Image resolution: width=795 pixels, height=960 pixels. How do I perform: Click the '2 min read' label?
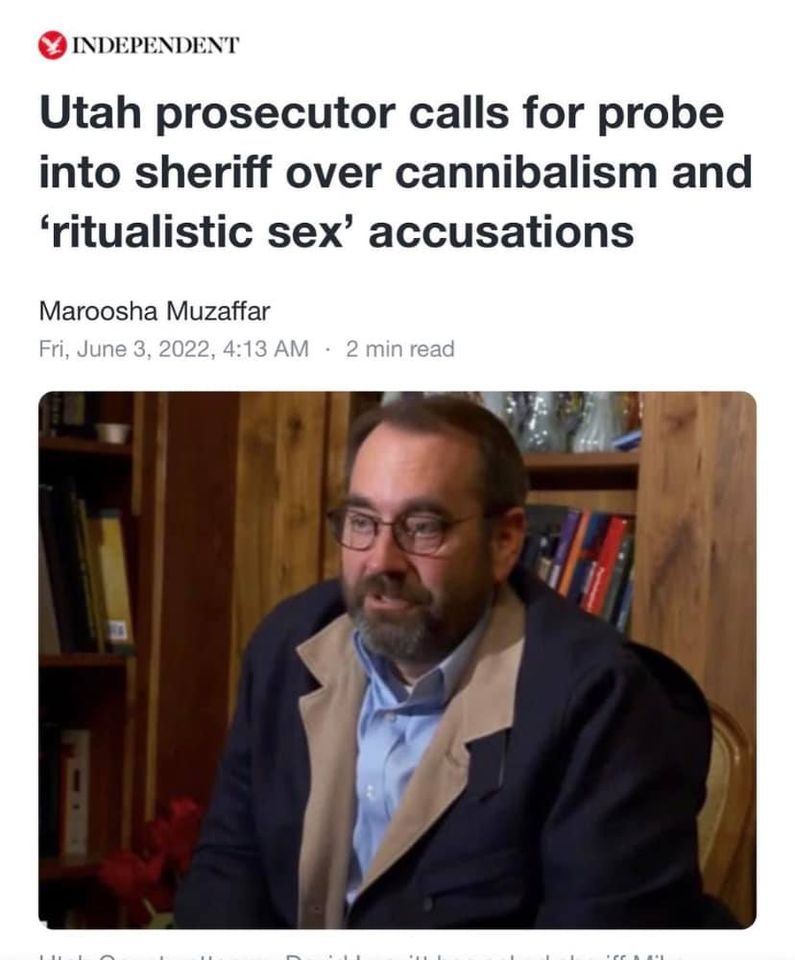400,349
